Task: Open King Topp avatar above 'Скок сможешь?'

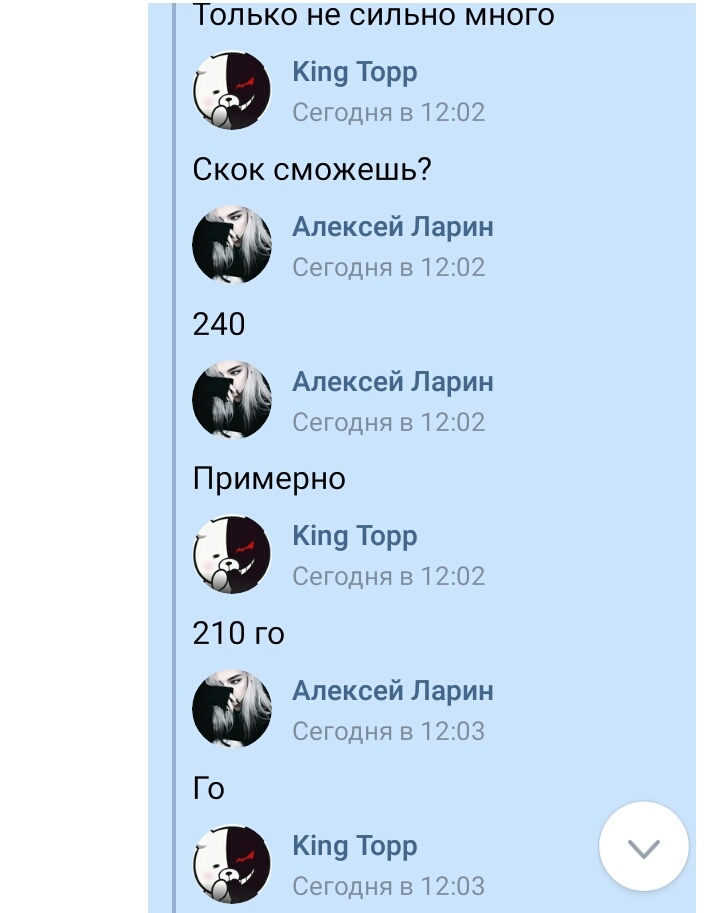Action: 232,90
